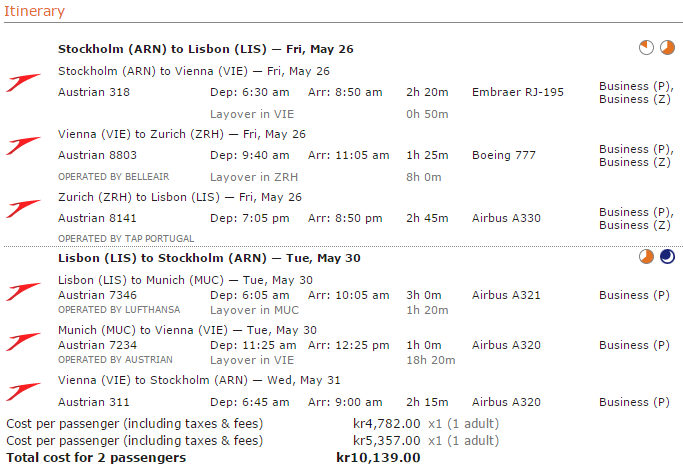This screenshot has height=469, width=683.
Task: Click the return departure orange clock icon
Action: (x=648, y=257)
